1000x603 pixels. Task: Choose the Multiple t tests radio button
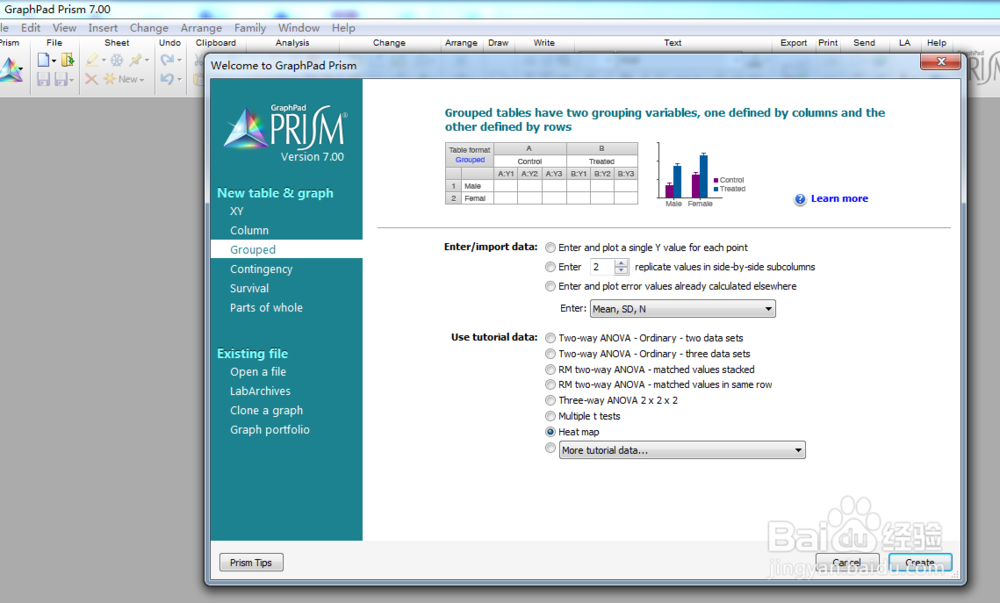tap(551, 416)
